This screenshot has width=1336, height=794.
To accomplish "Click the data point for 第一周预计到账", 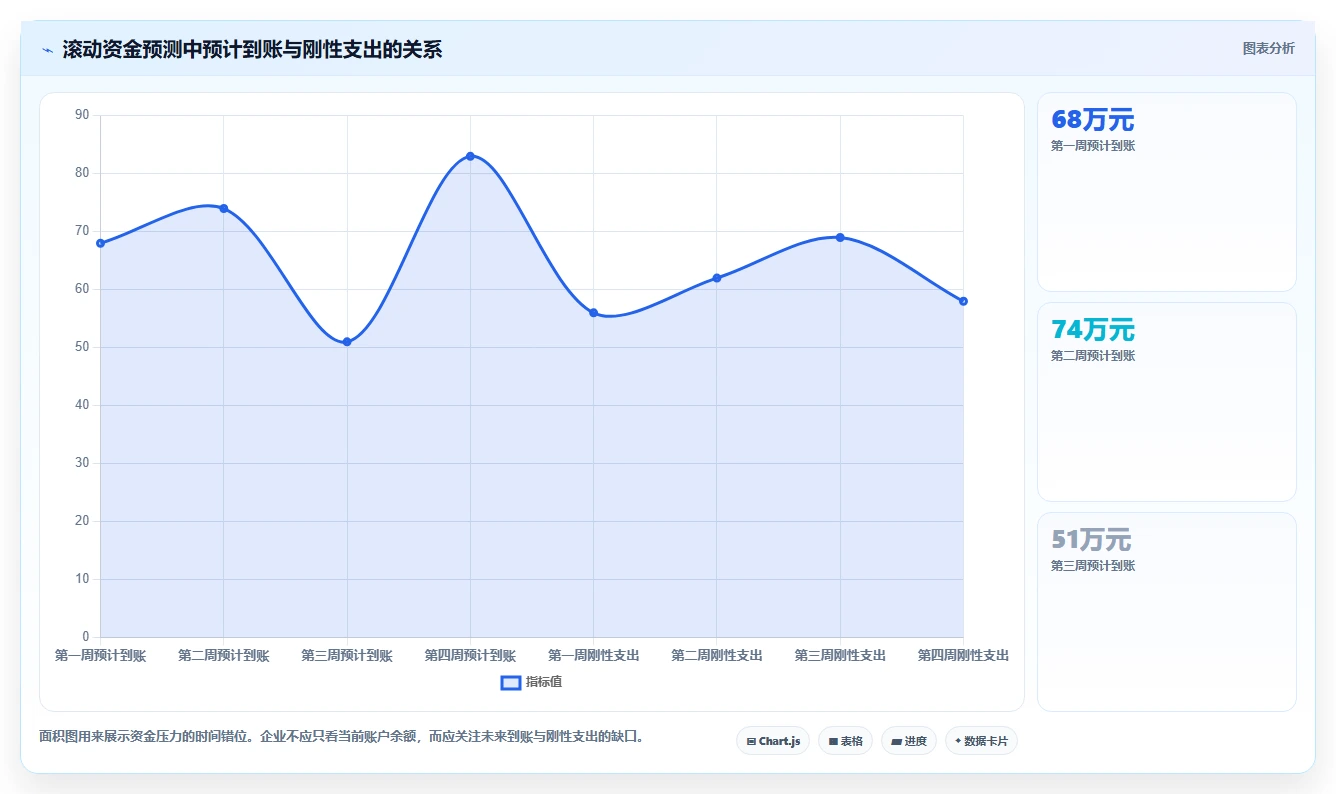I will click(x=100, y=243).
